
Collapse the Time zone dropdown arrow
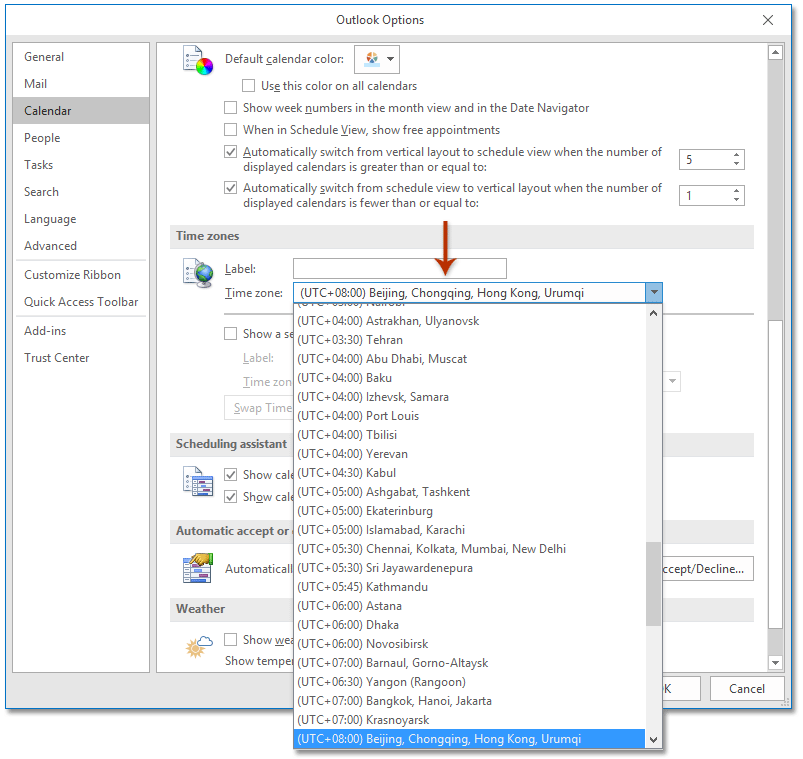(x=653, y=293)
